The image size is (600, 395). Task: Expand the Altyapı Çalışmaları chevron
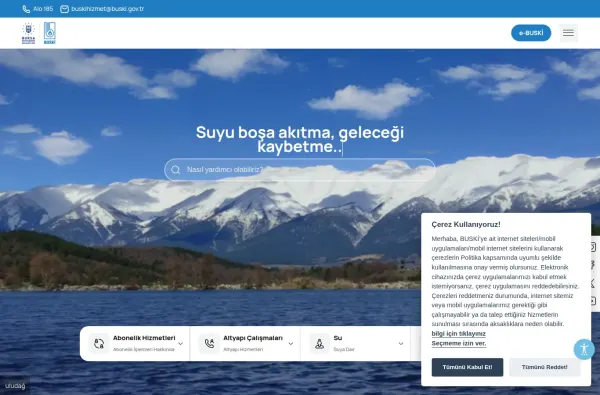(x=291, y=344)
